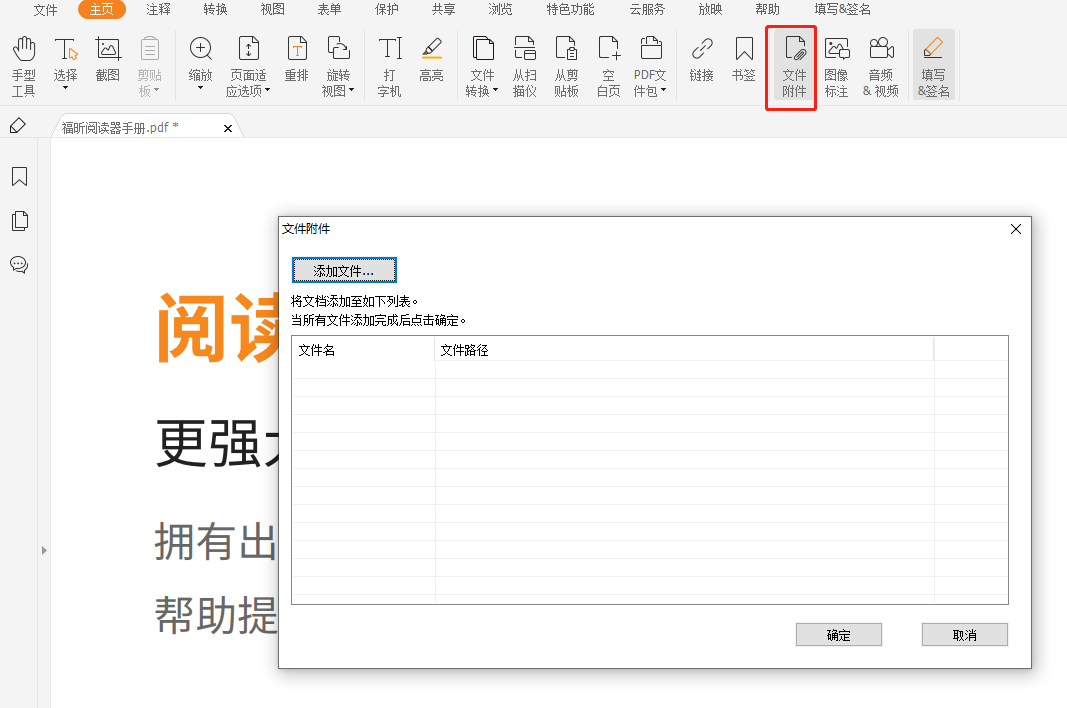The height and width of the screenshot is (708, 1067).
Task: Click the 添加文件 button
Action: 344,270
